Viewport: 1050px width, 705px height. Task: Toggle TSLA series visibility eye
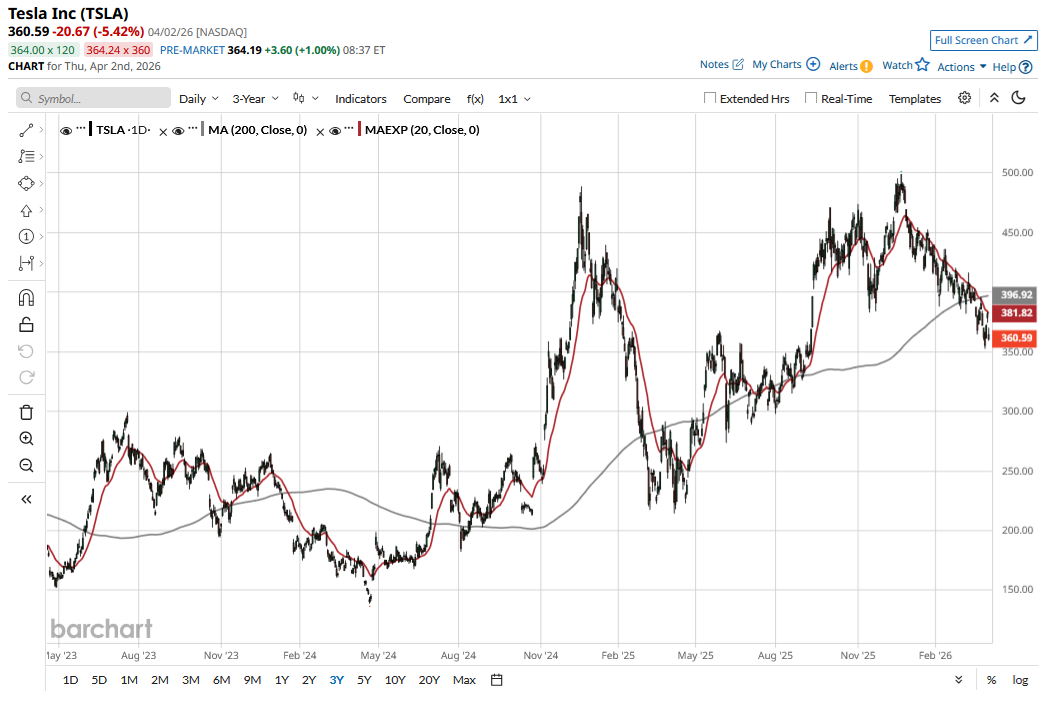(66, 131)
